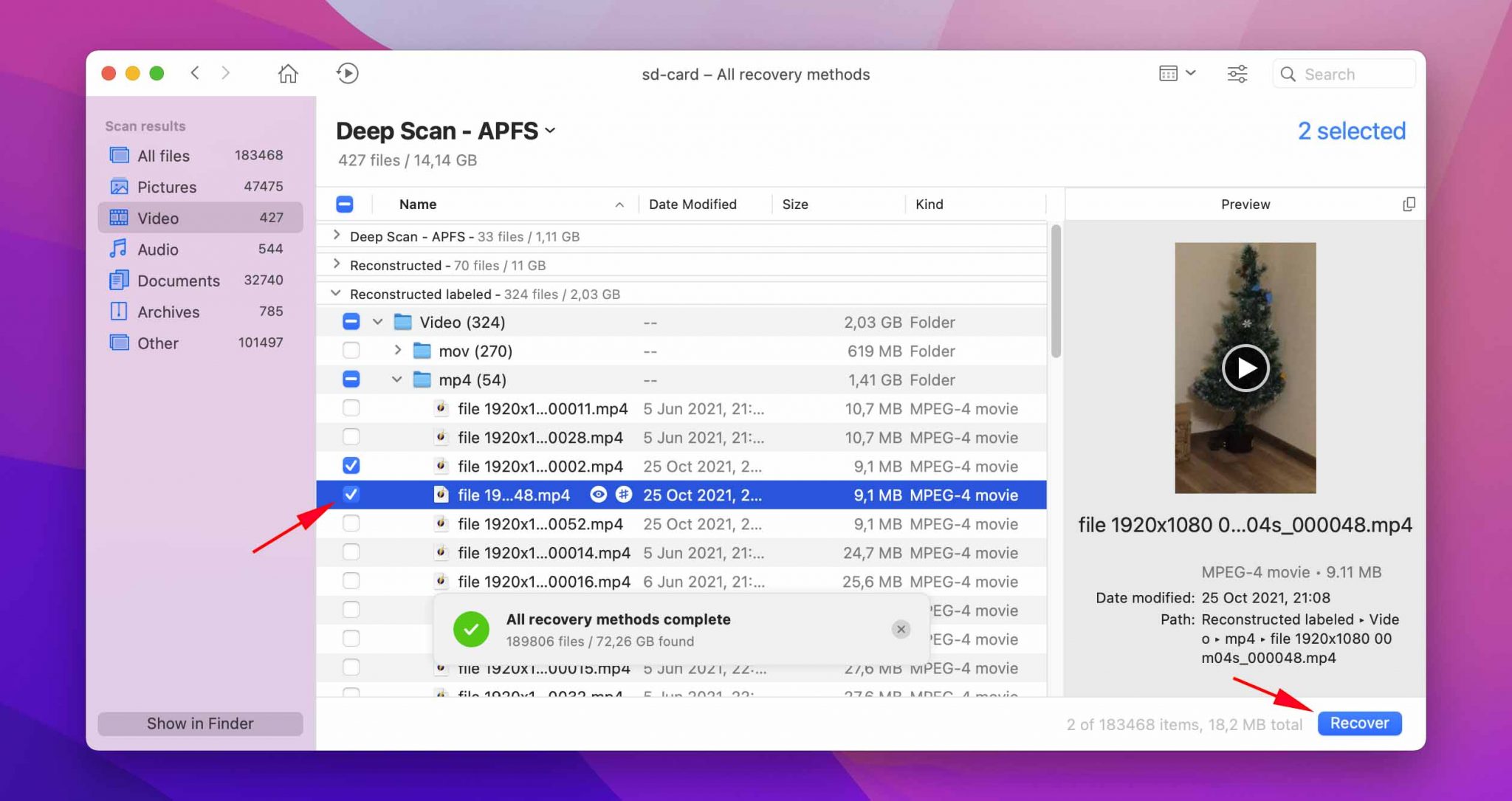Select Archives category in the sidebar

point(200,312)
